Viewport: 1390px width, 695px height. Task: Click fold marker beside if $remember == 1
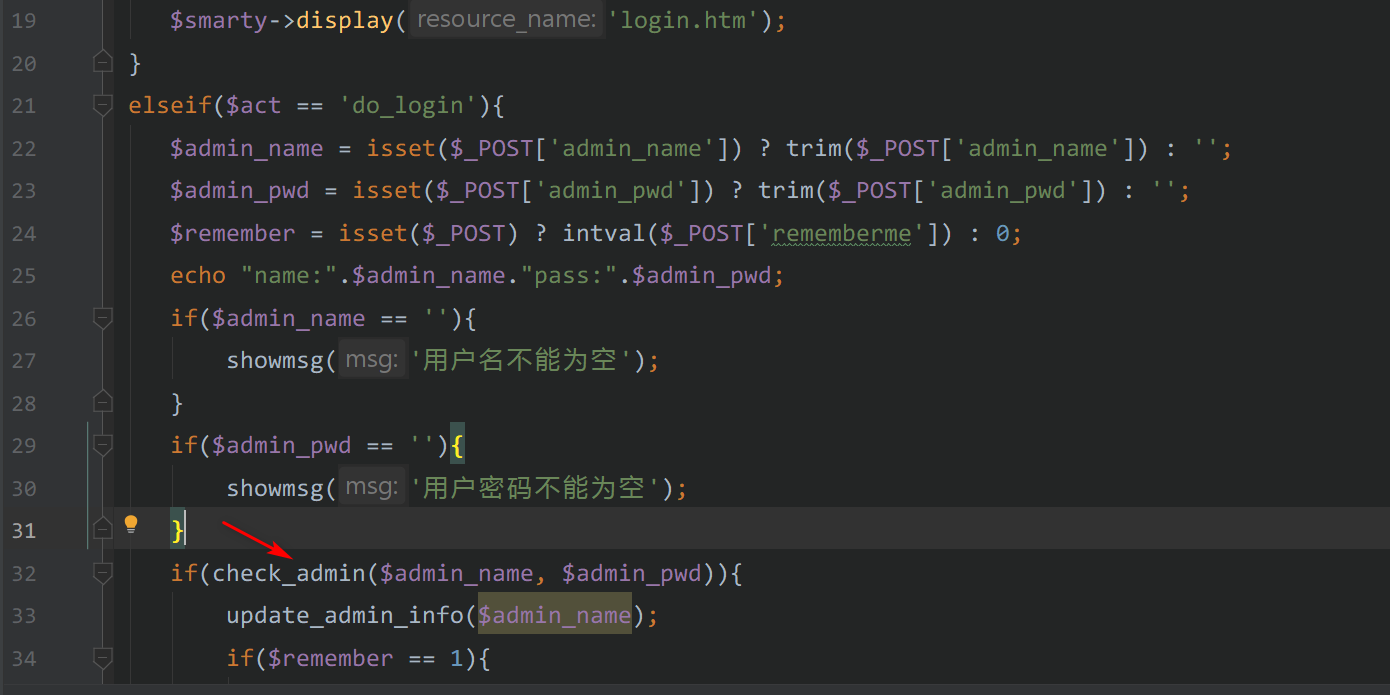pyautogui.click(x=102, y=658)
